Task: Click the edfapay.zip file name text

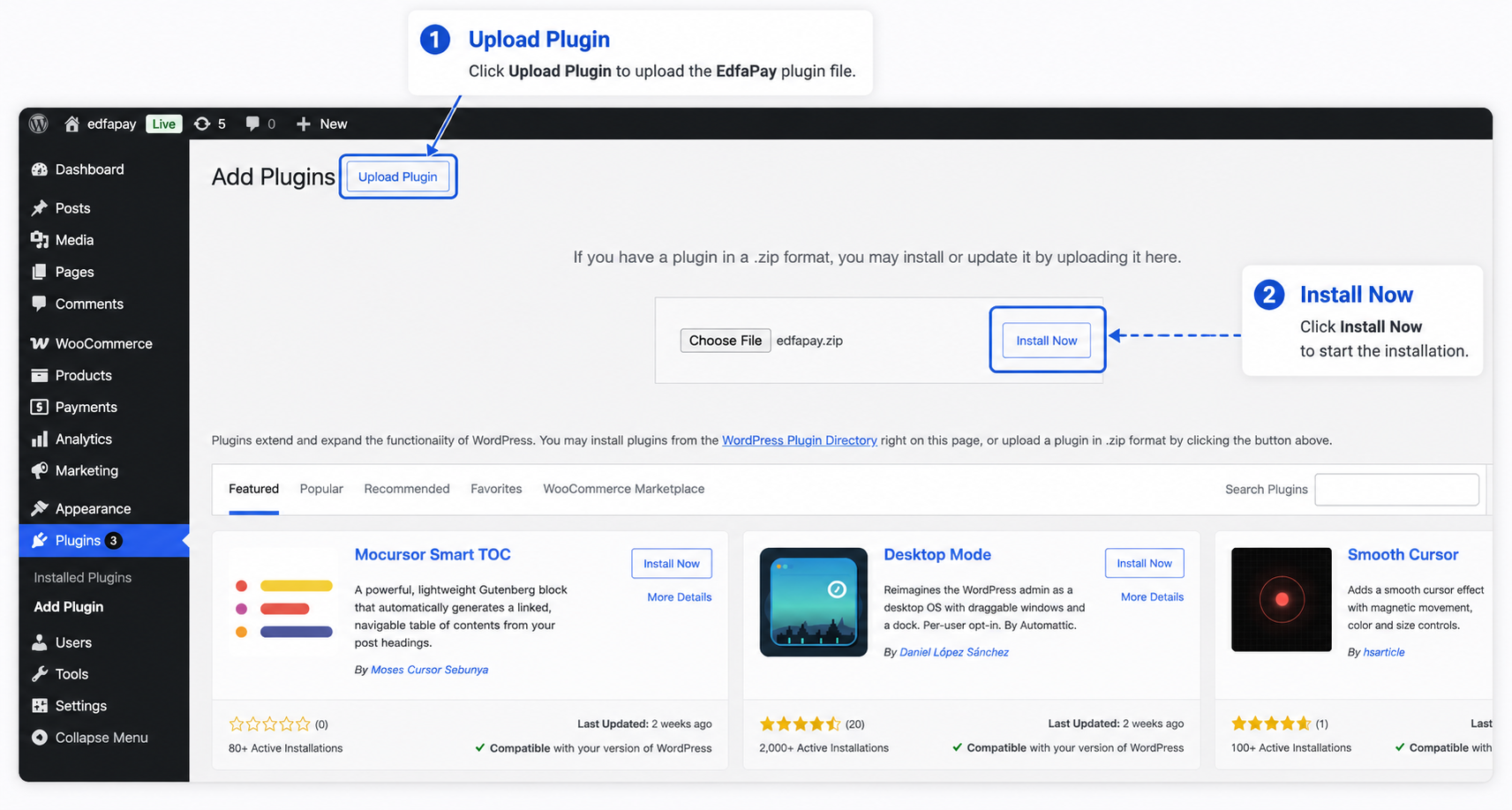Action: (x=809, y=341)
